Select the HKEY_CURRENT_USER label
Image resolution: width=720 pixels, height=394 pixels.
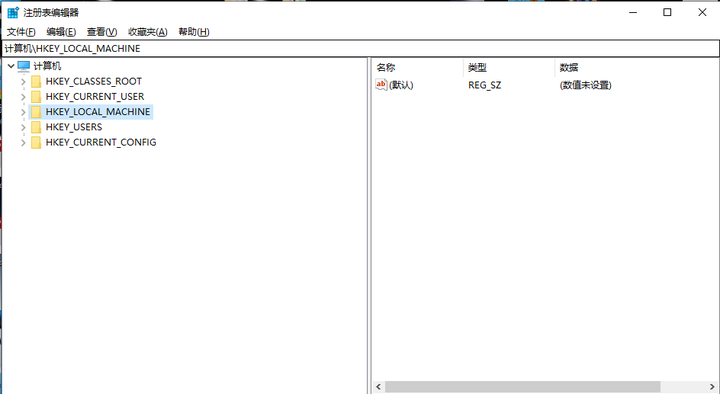coord(95,96)
